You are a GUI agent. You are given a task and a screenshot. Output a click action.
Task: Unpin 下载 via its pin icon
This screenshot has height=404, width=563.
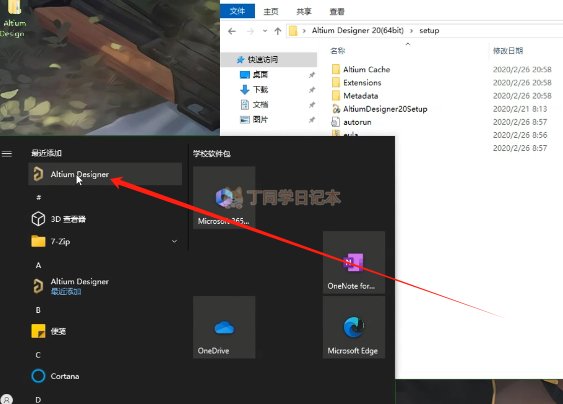pyautogui.click(x=312, y=90)
